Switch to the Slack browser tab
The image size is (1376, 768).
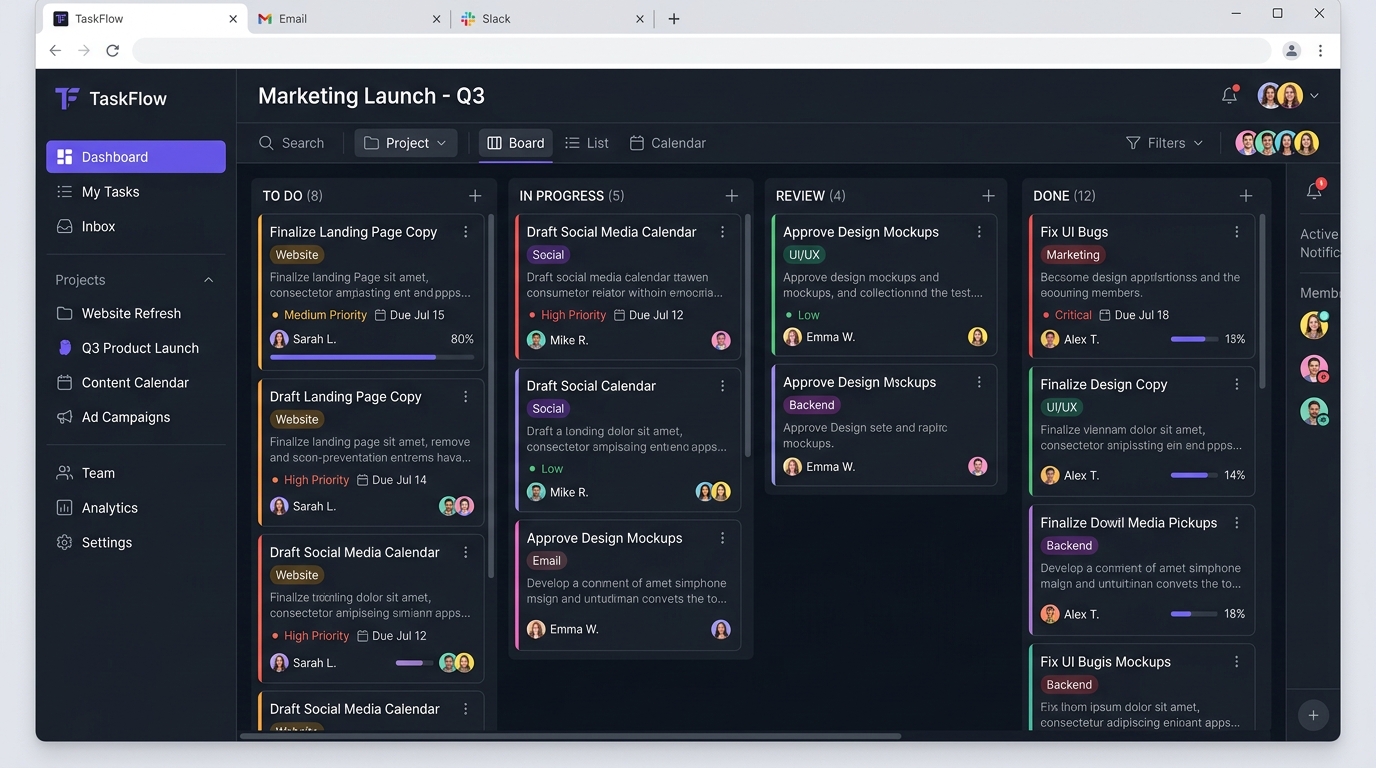[x=554, y=19]
